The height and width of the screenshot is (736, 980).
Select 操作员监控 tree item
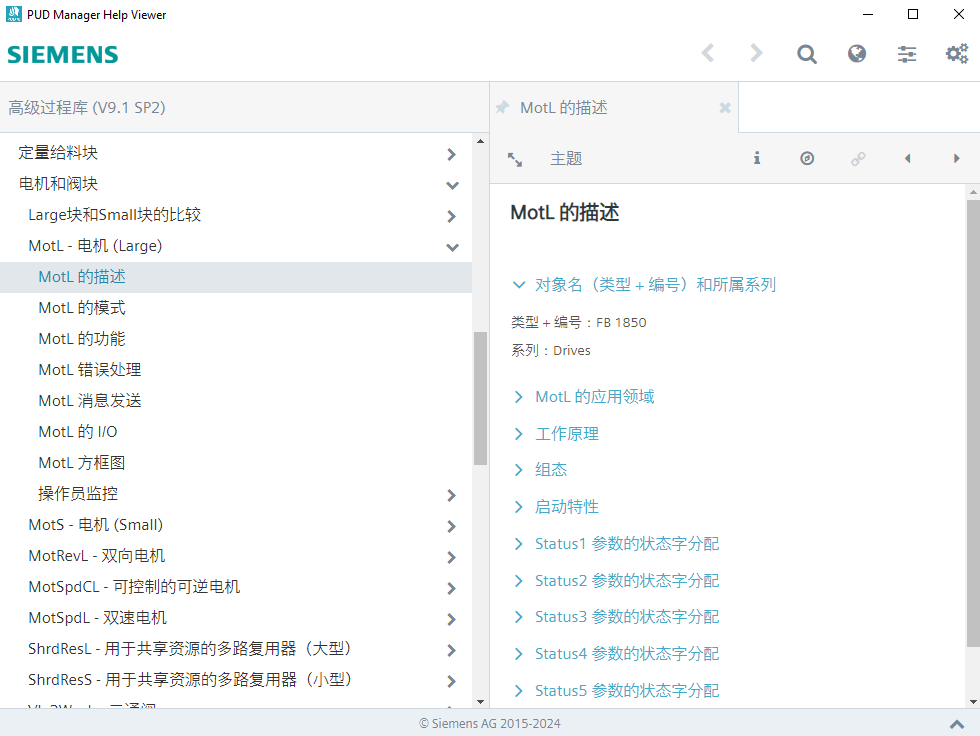coord(78,494)
